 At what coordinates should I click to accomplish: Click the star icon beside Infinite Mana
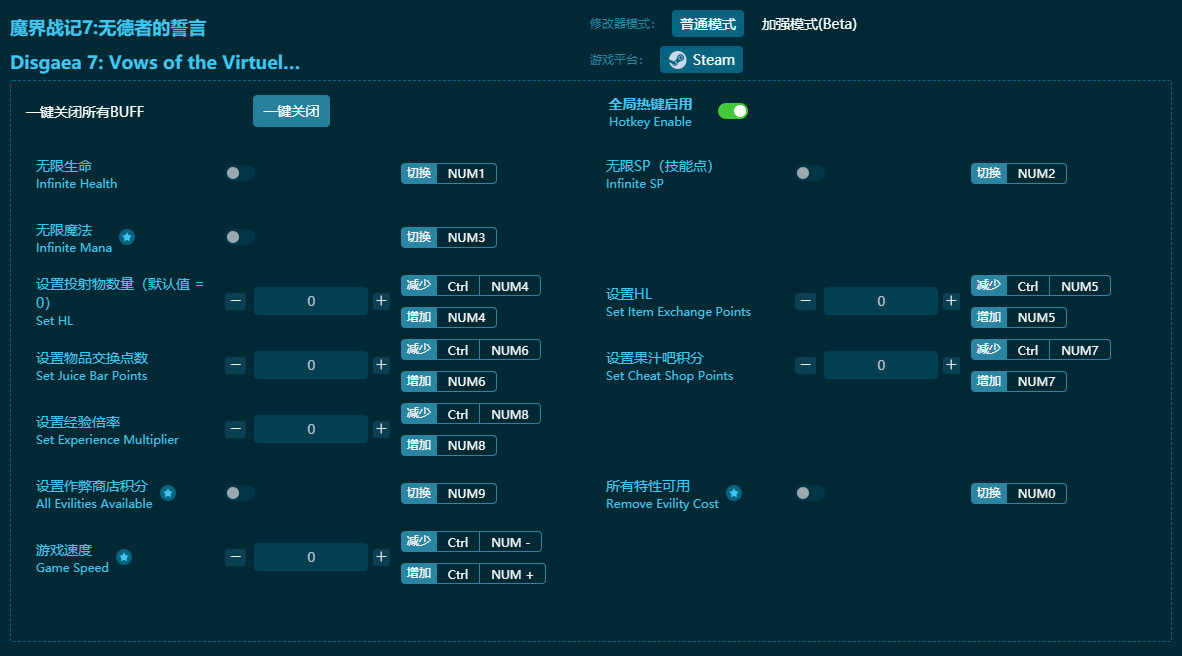(x=127, y=237)
